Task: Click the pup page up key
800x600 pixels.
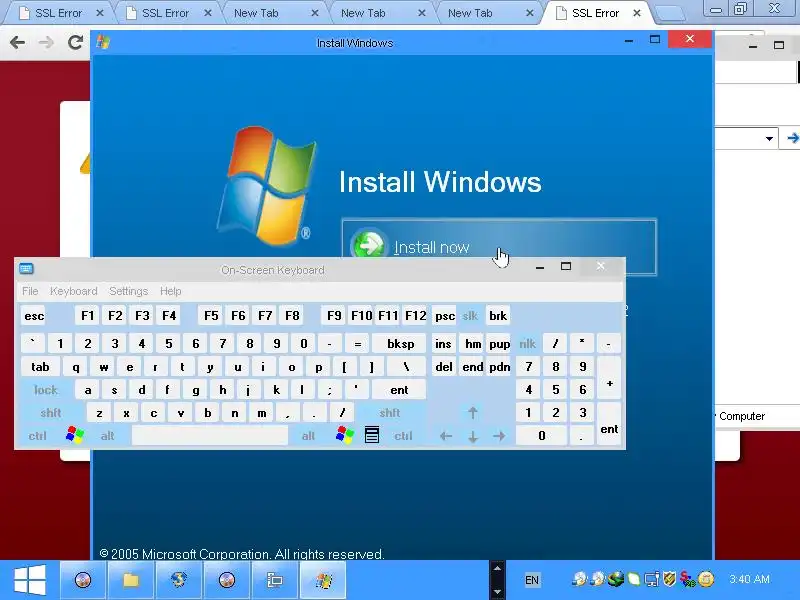Action: click(499, 344)
